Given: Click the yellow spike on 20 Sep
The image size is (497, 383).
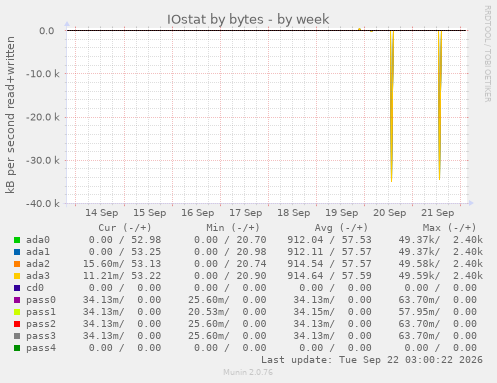Looking at the screenshot, I should point(392,107).
